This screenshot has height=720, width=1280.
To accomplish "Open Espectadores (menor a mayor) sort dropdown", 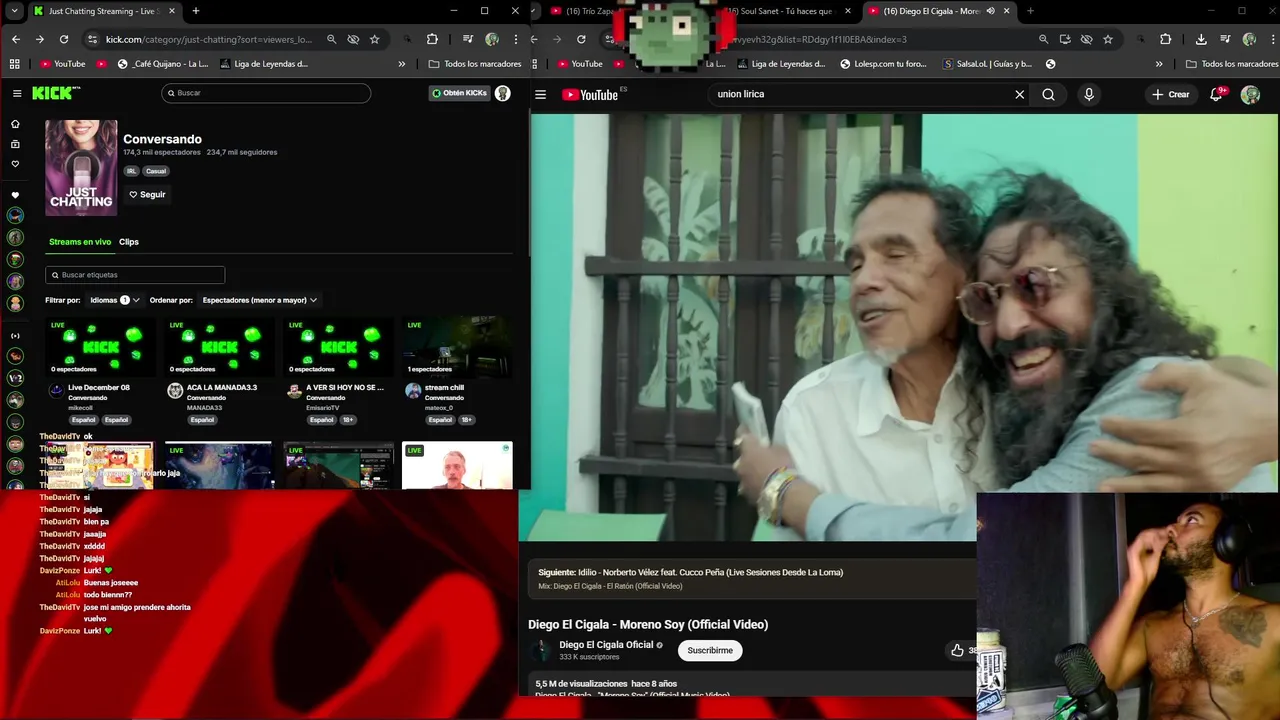I will pyautogui.click(x=259, y=300).
